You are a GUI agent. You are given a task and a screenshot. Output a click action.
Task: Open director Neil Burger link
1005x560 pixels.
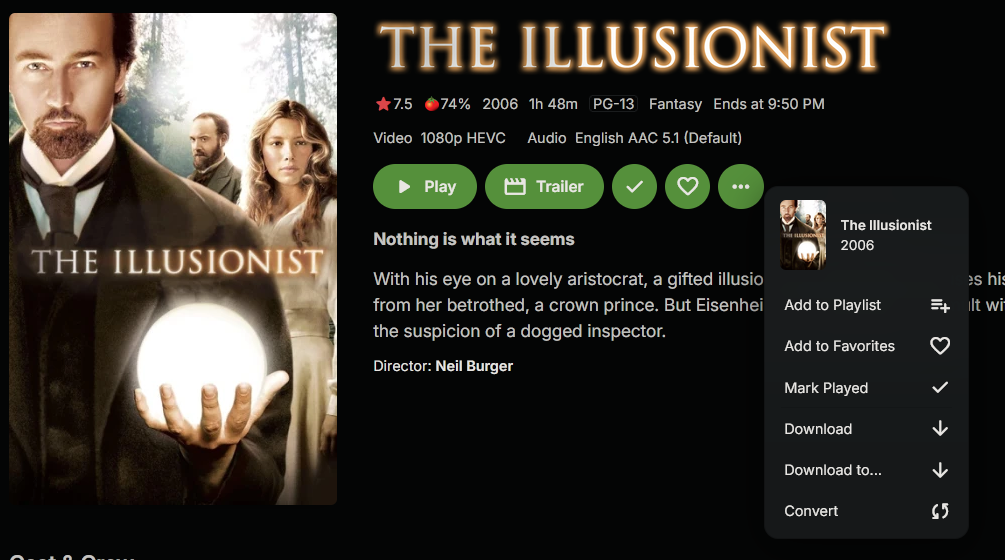point(474,366)
